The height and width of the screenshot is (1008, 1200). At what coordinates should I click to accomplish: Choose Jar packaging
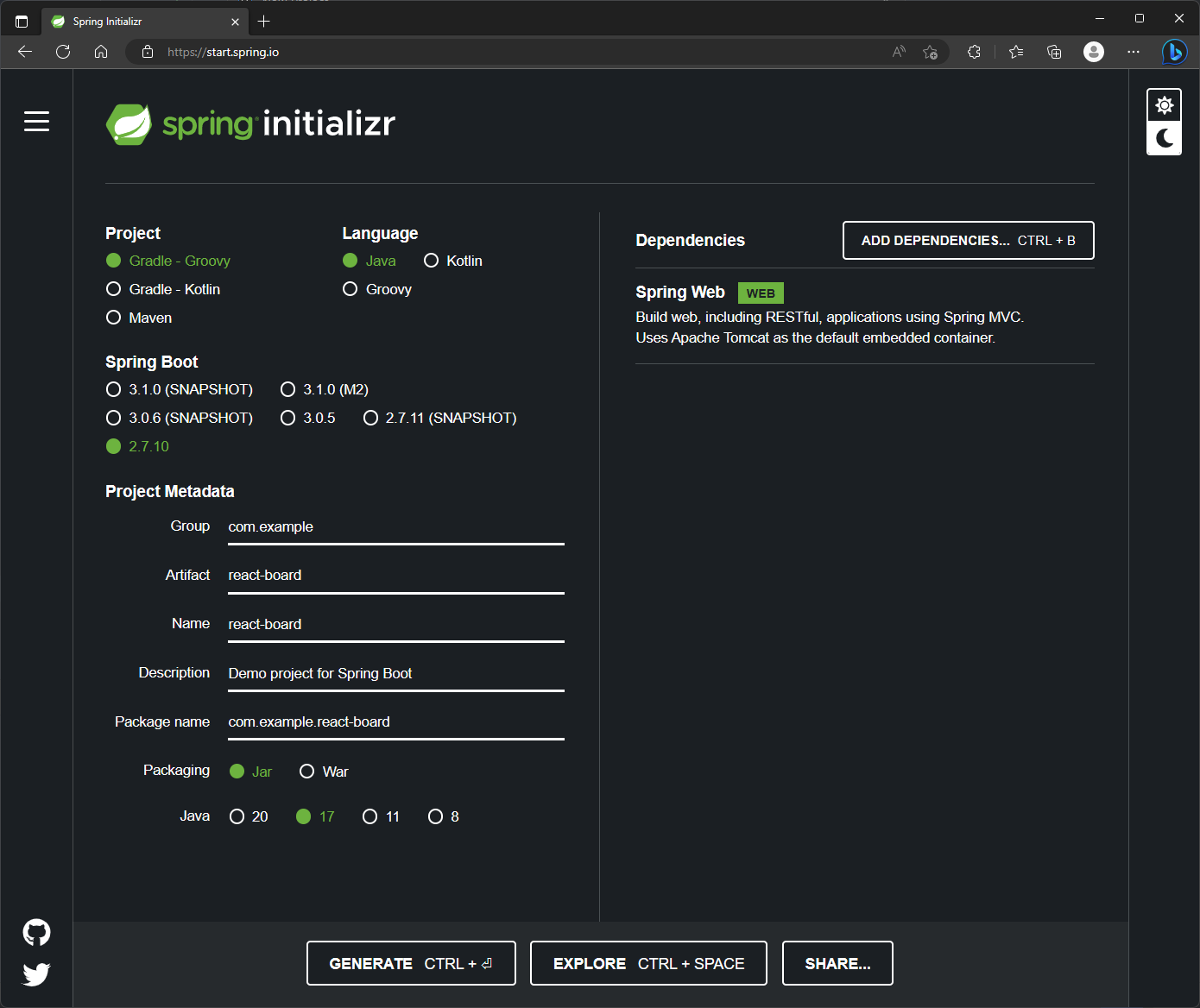click(x=251, y=772)
